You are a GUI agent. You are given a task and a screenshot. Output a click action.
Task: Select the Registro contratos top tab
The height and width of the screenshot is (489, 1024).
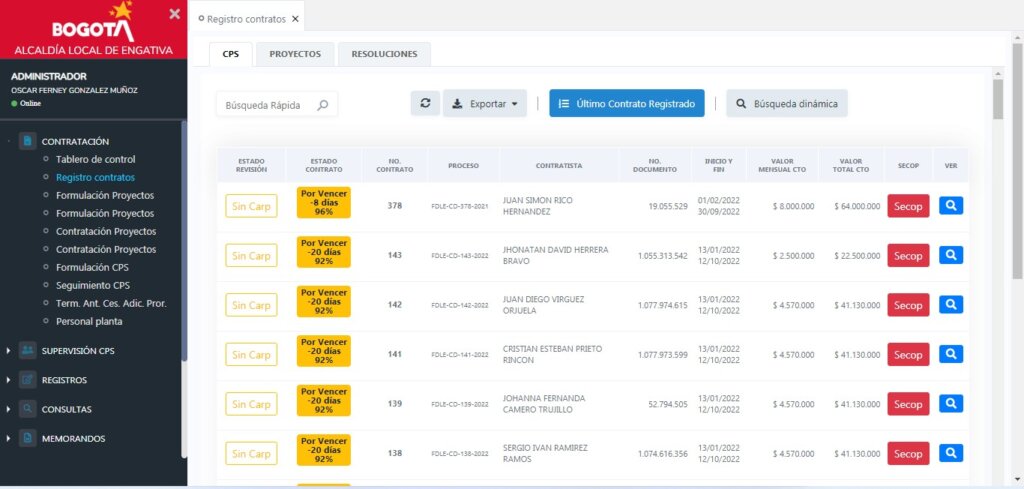tap(246, 19)
